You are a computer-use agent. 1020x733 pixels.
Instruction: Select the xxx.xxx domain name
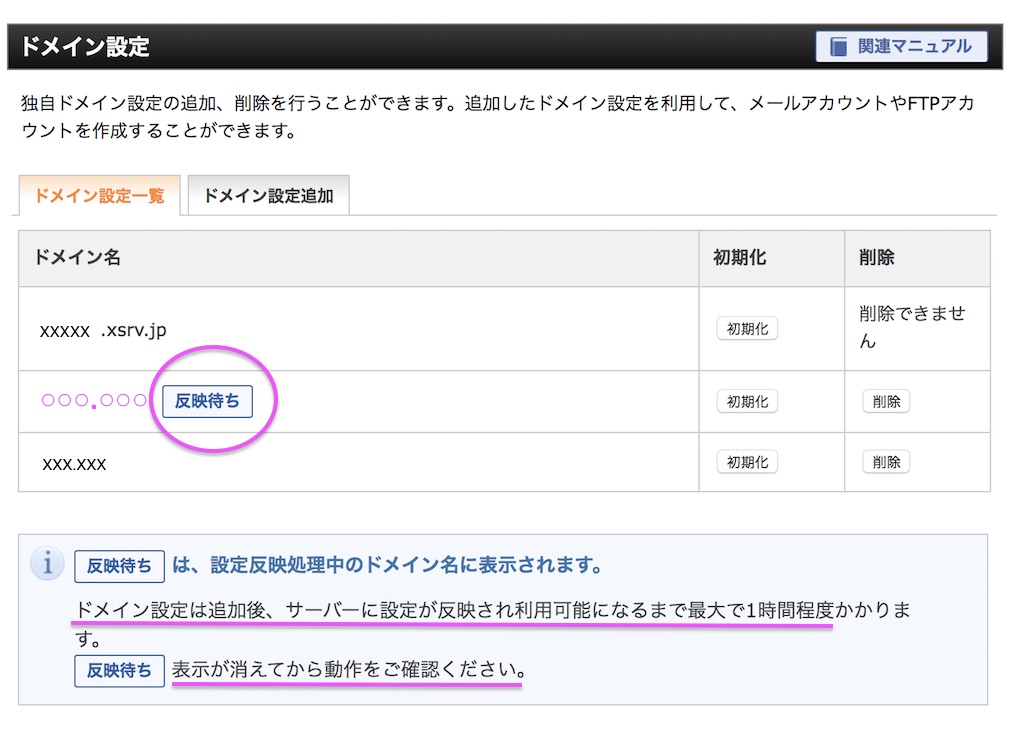click(x=74, y=464)
